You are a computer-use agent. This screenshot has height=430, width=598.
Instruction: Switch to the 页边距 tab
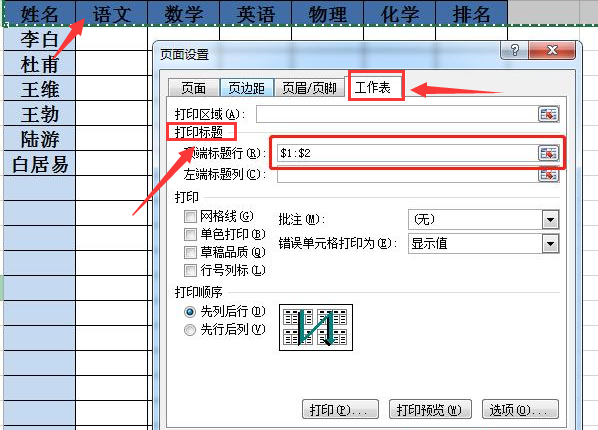247,88
